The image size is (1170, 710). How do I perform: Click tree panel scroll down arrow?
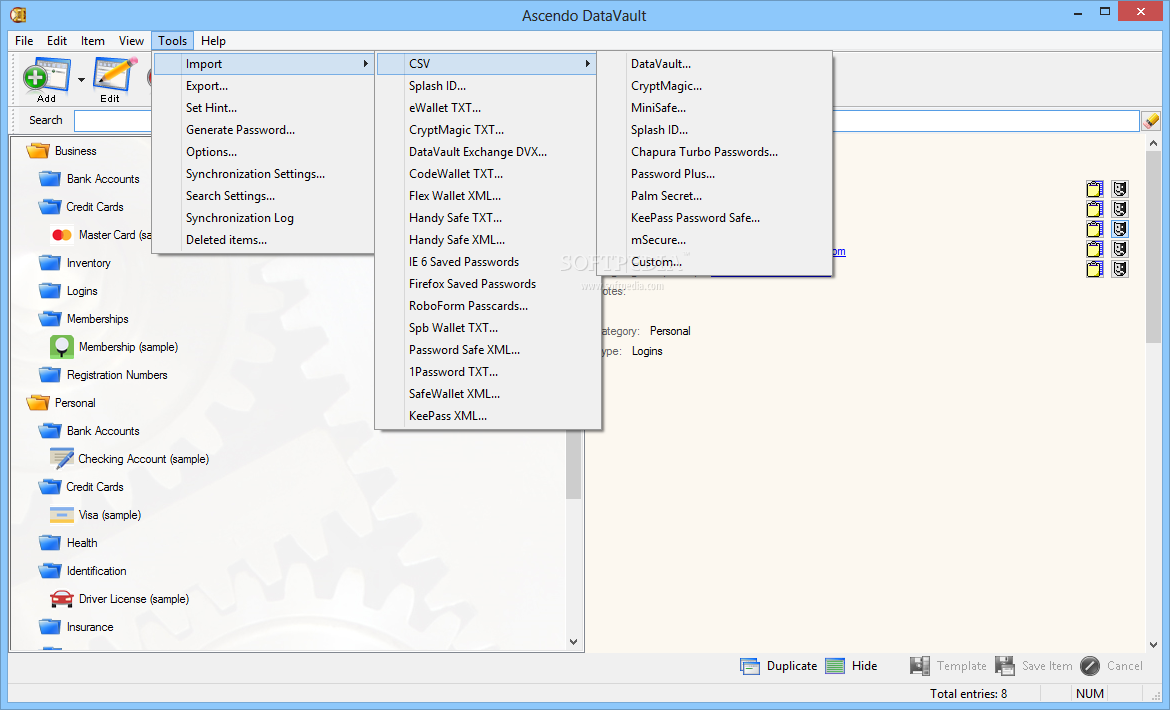tap(573, 641)
